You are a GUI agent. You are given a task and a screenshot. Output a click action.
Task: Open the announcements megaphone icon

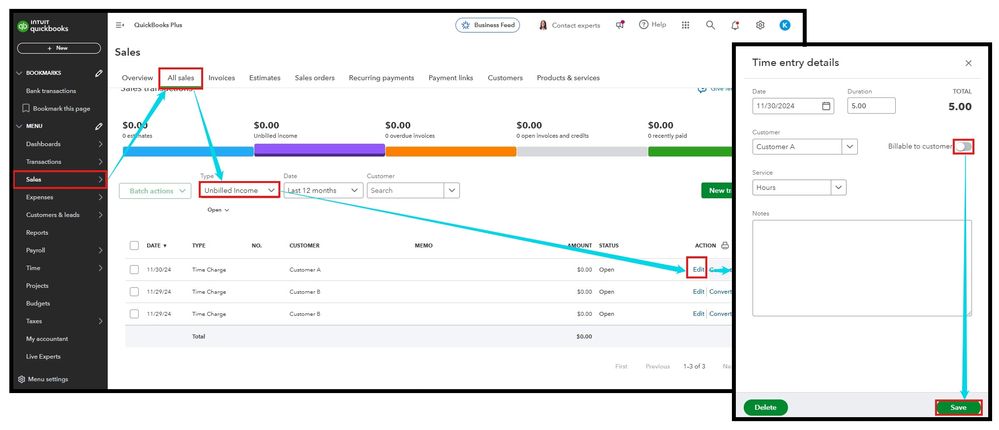click(x=619, y=25)
